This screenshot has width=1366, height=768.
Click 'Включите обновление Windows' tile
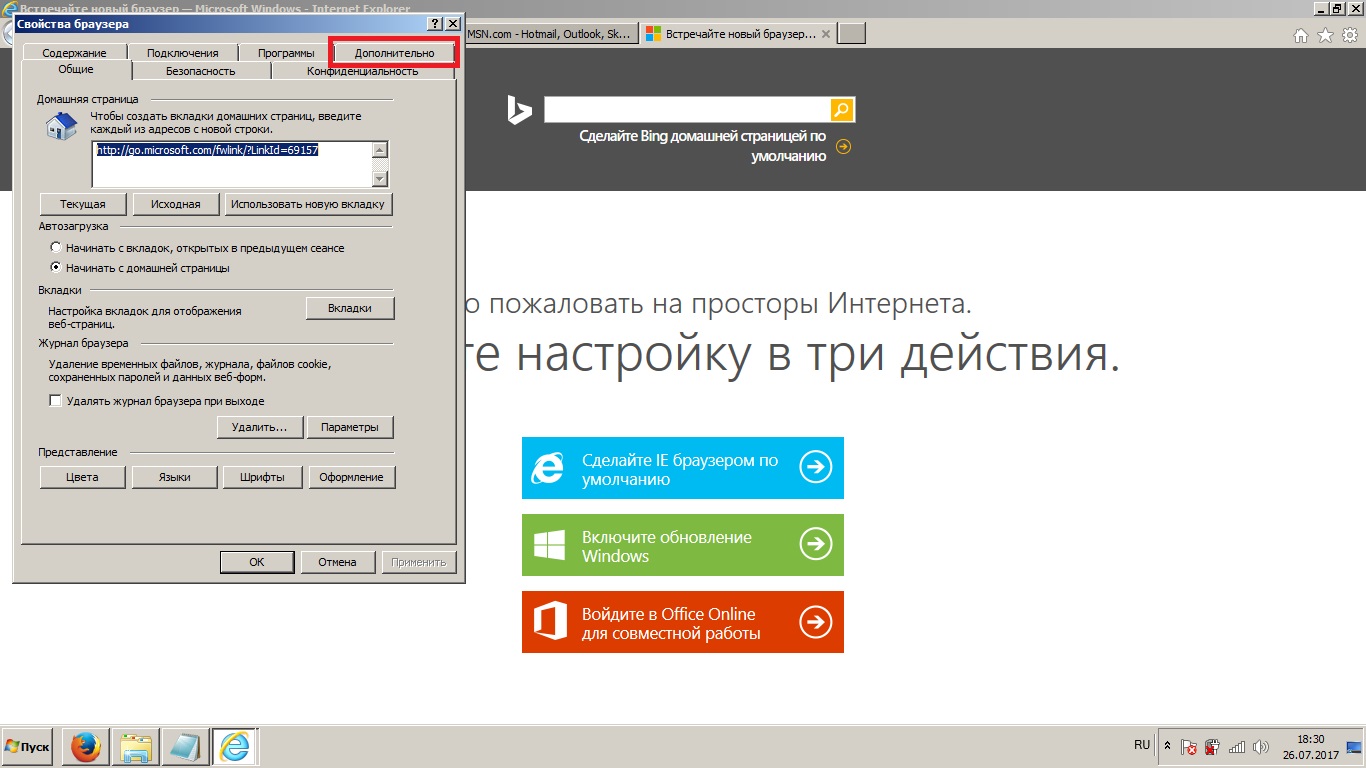pos(683,545)
